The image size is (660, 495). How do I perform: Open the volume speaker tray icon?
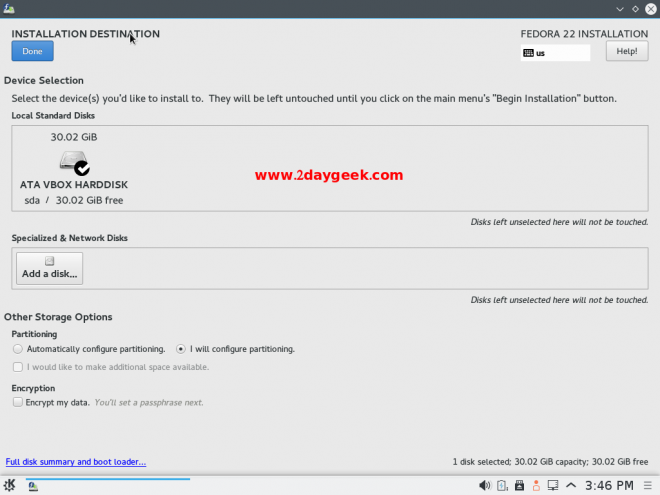484,485
